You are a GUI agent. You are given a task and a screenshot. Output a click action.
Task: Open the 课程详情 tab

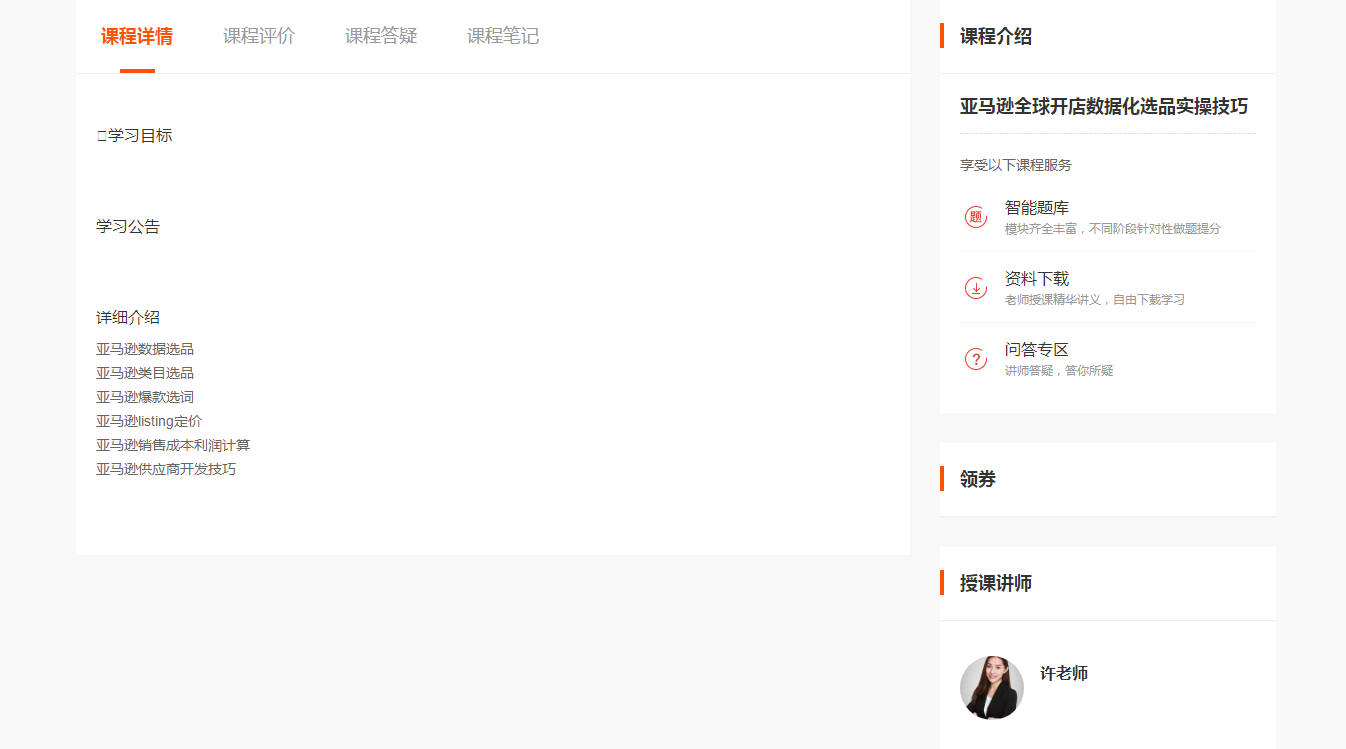(x=137, y=37)
